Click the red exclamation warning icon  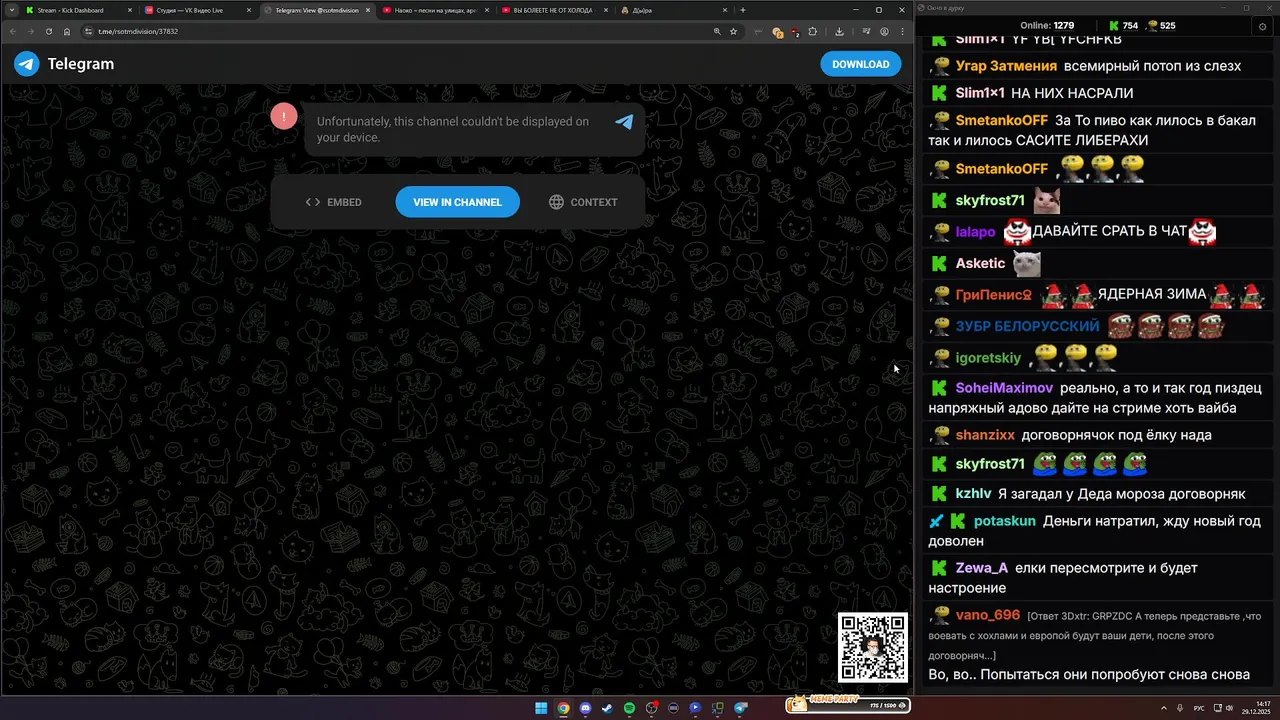point(284,116)
